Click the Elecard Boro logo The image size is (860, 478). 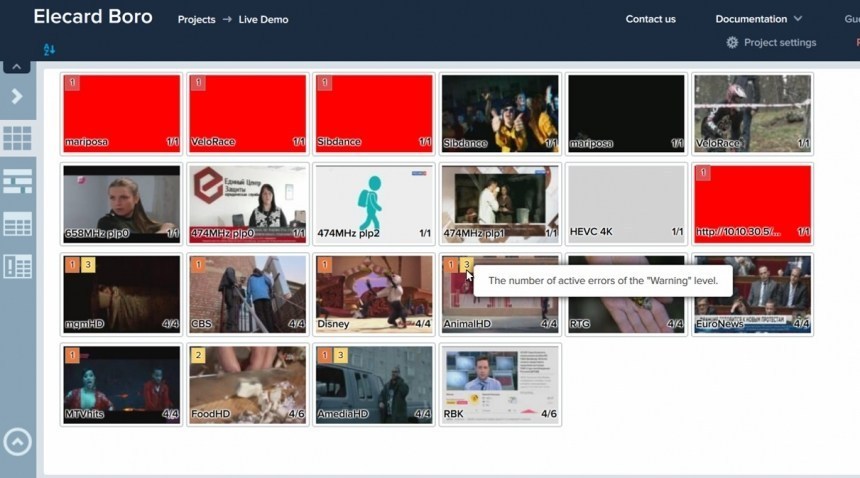click(93, 16)
